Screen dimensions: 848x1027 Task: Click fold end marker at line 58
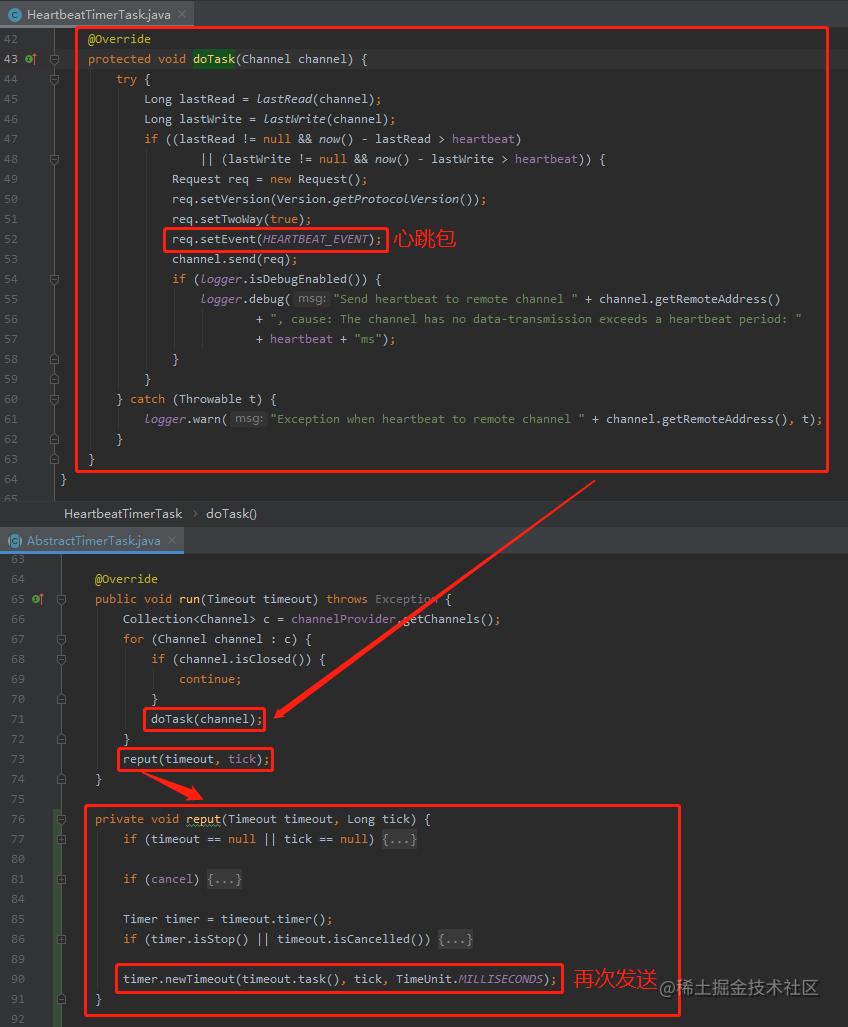pos(54,359)
